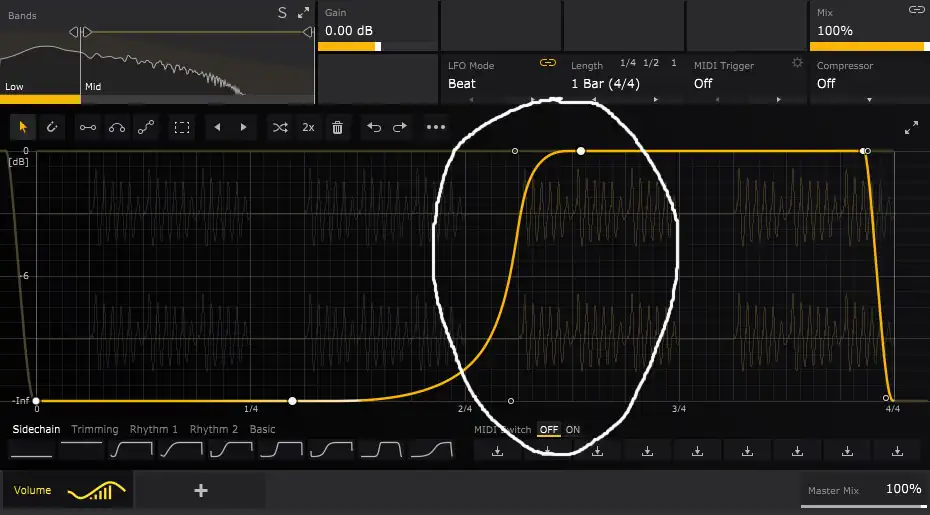The image size is (930, 515).
Task: Solo the band with the S button
Action: point(282,13)
